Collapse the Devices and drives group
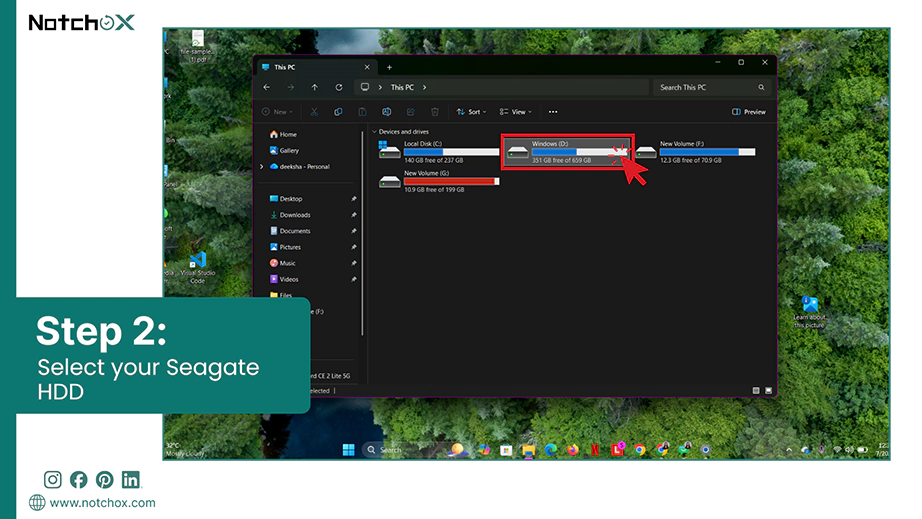This screenshot has width=922, height=519. pyautogui.click(x=375, y=132)
